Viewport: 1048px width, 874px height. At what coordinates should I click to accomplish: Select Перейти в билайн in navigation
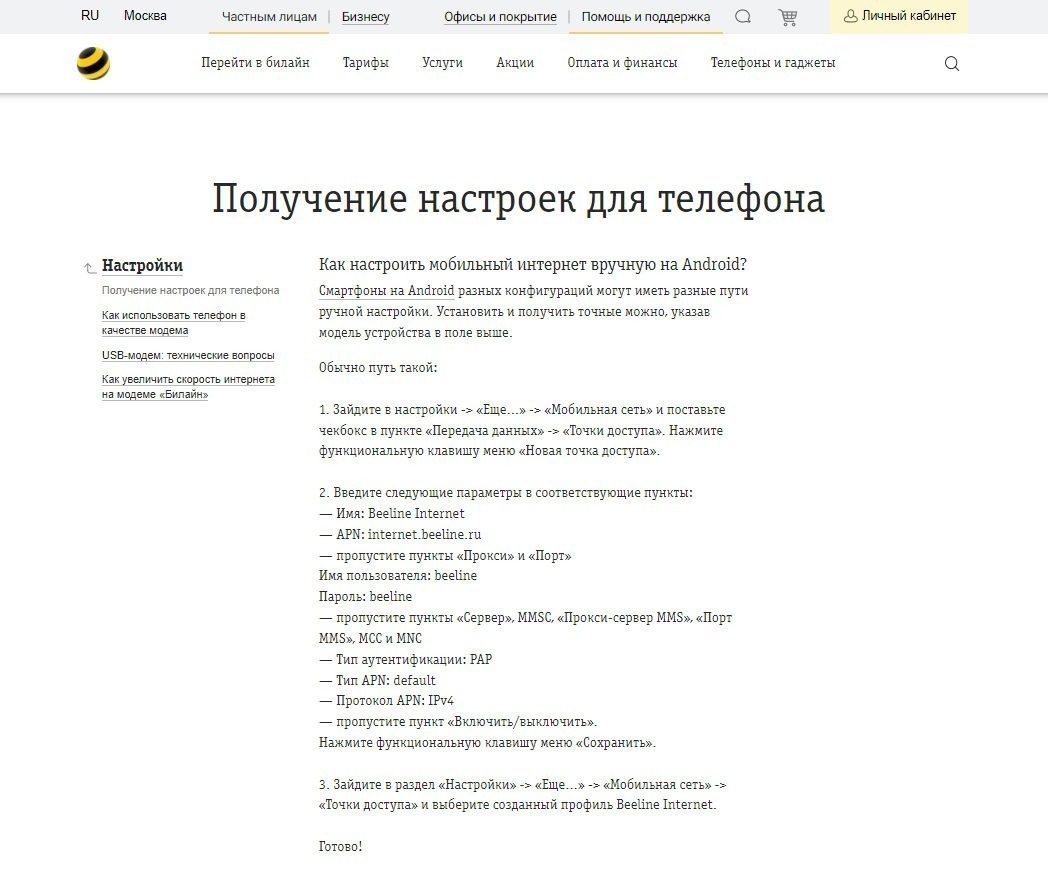(255, 63)
